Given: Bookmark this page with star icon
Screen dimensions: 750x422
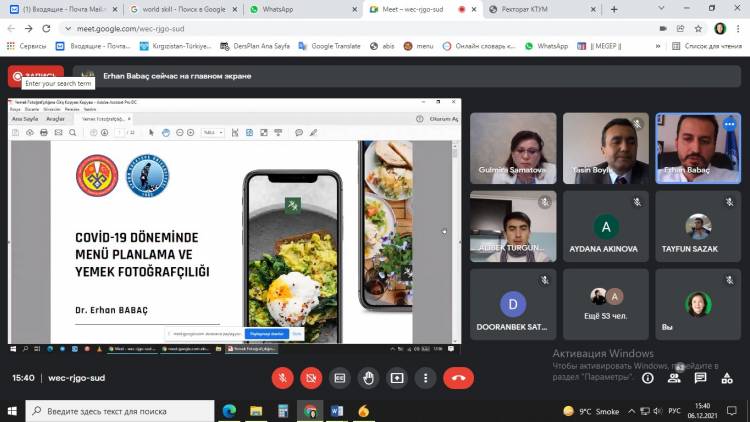Looking at the screenshot, I should 698,29.
